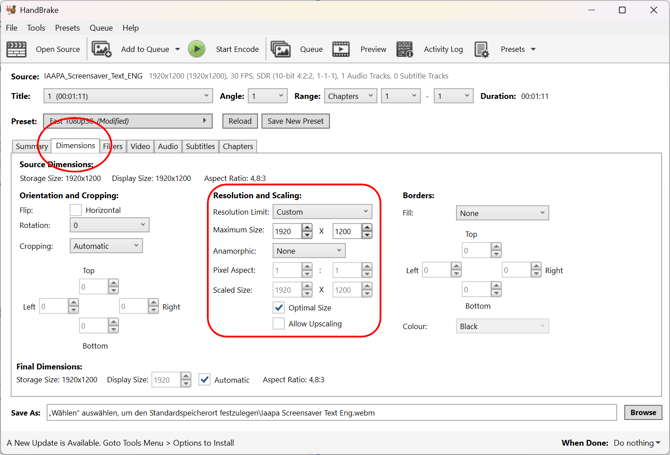Open the File menu

pyautogui.click(x=12, y=28)
